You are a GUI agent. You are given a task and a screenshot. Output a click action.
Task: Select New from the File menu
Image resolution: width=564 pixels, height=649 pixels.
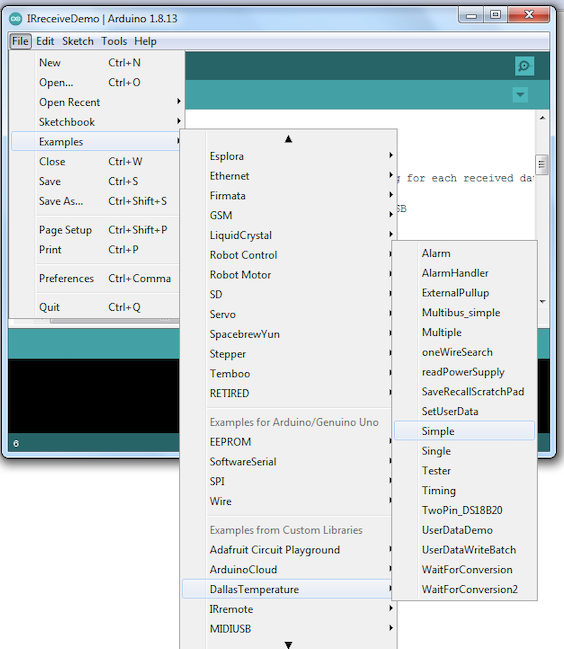pyautogui.click(x=98, y=62)
